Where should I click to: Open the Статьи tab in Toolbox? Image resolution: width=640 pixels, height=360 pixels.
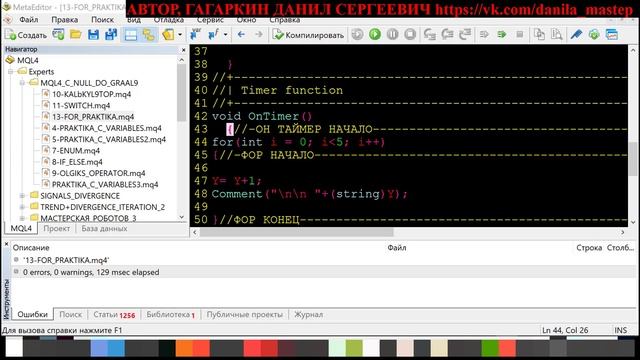[114, 315]
